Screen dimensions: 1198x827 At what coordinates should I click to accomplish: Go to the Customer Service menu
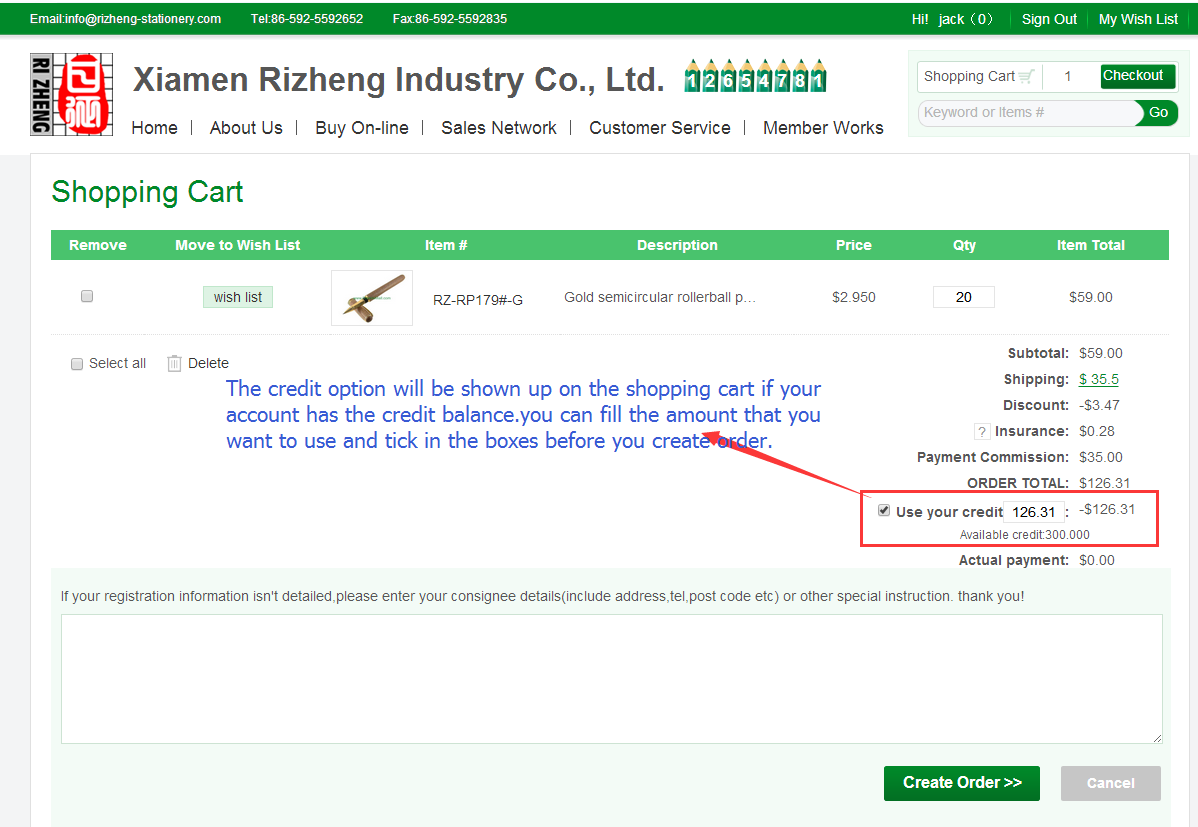pos(659,128)
